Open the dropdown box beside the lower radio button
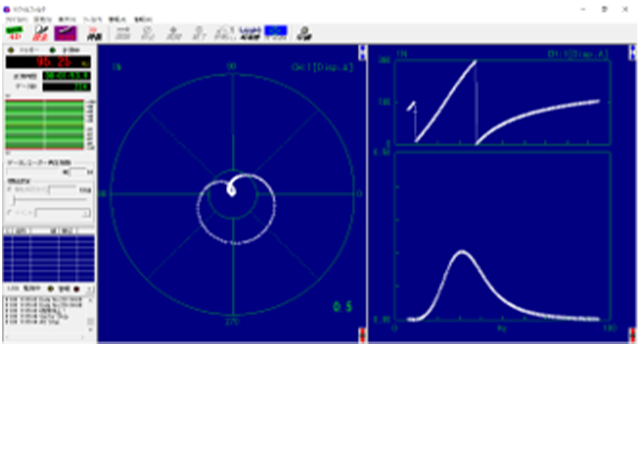 point(62,213)
